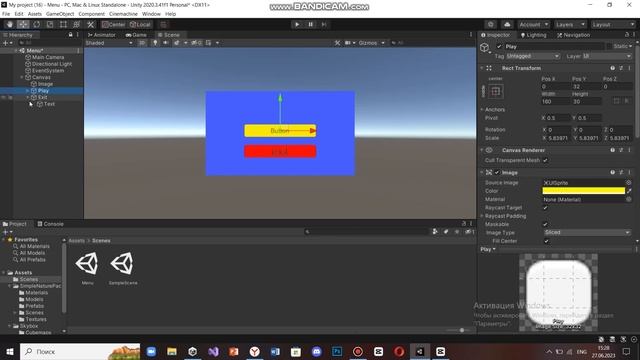This screenshot has height=360, width=640.
Task: Edit the Width field
Action: click(x=555, y=102)
